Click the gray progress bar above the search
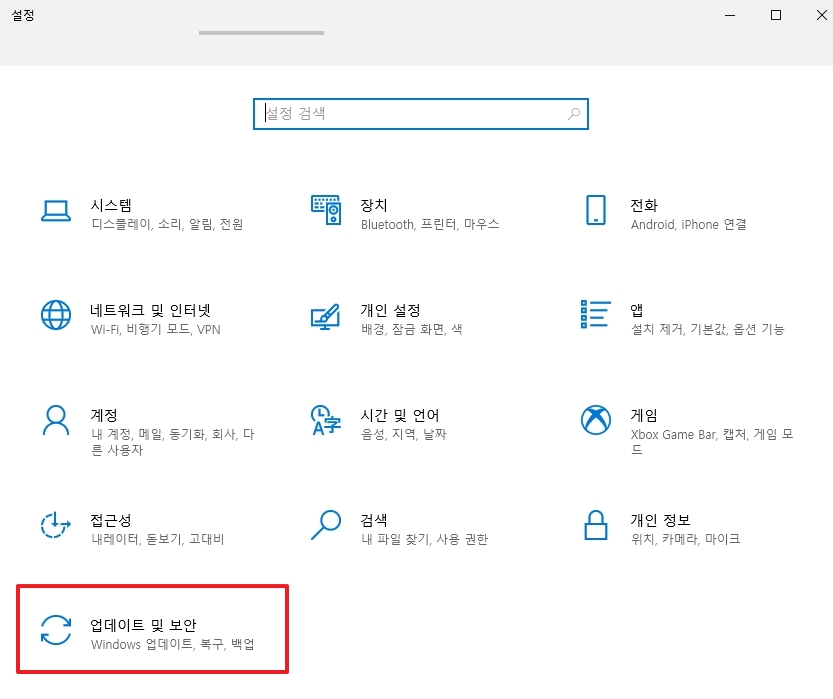 (261, 31)
